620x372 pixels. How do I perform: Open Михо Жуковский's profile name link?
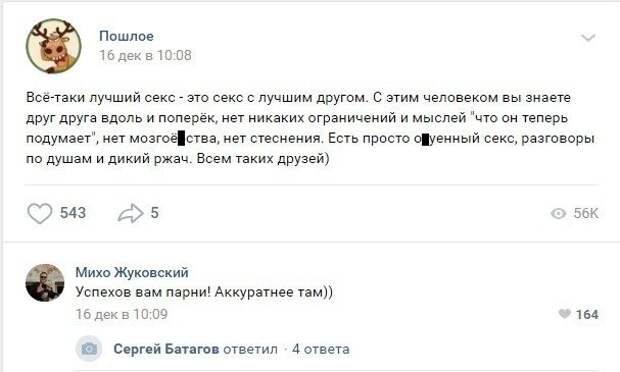point(132,272)
